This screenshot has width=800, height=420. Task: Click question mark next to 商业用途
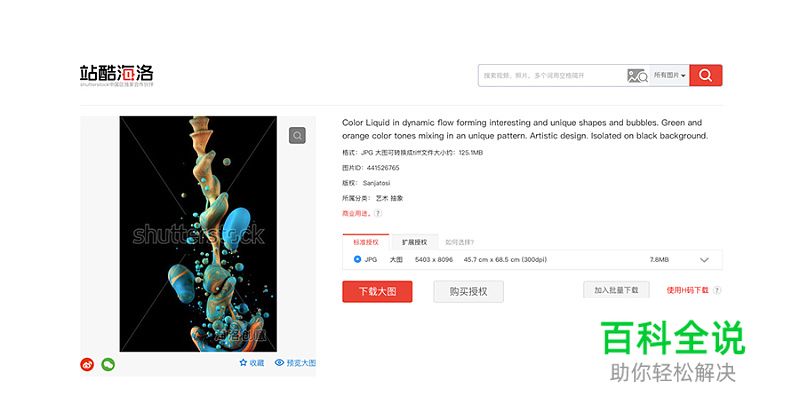tap(378, 213)
